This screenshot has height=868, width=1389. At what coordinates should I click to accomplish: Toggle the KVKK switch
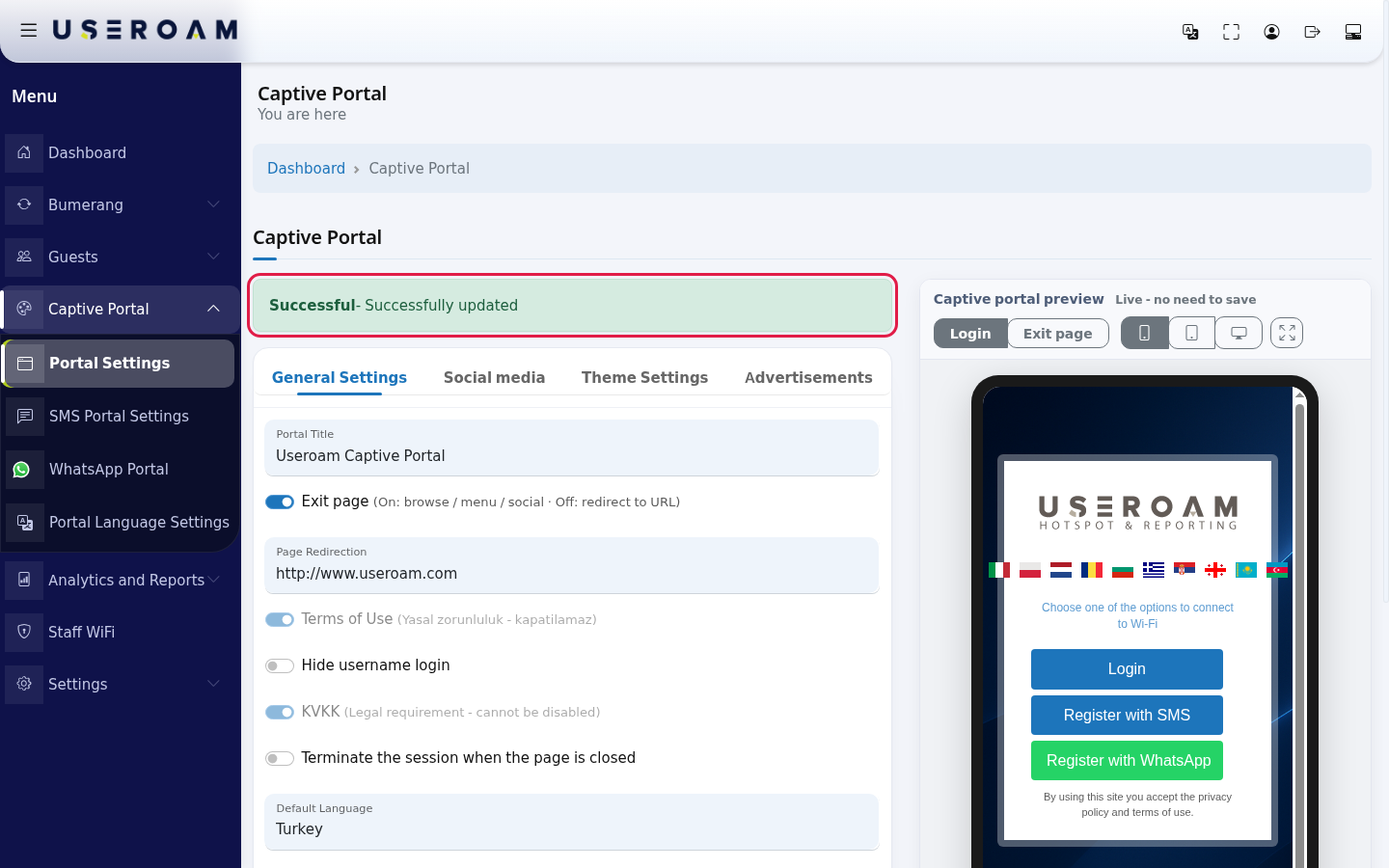[x=280, y=712]
